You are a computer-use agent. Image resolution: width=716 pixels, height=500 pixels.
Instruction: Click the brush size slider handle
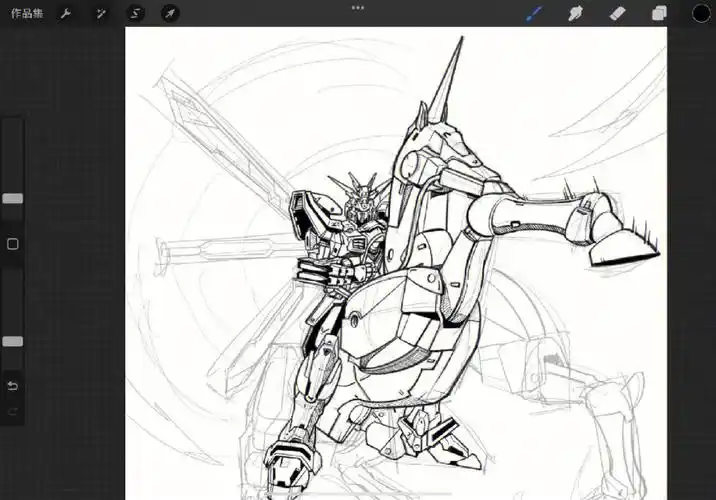point(13,199)
